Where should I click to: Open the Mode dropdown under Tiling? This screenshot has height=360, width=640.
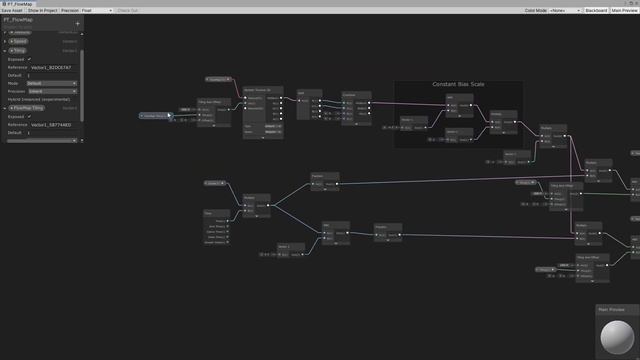[52, 83]
